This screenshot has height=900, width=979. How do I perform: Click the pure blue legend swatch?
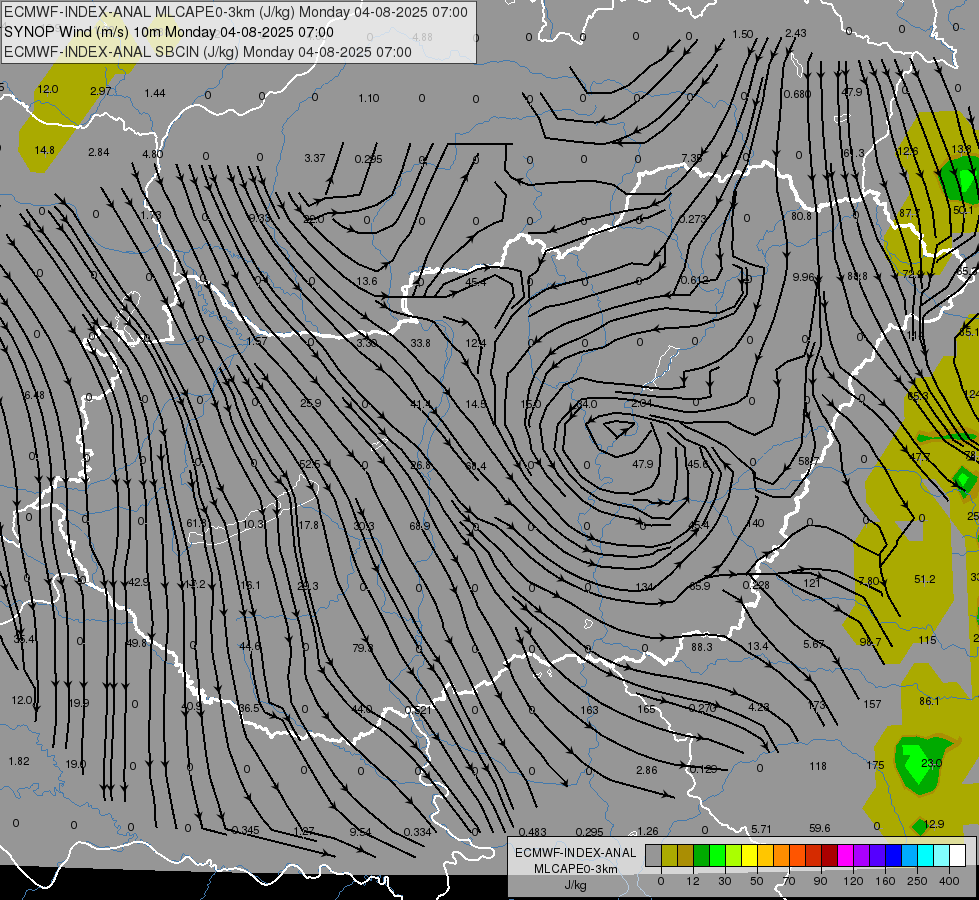[893, 855]
